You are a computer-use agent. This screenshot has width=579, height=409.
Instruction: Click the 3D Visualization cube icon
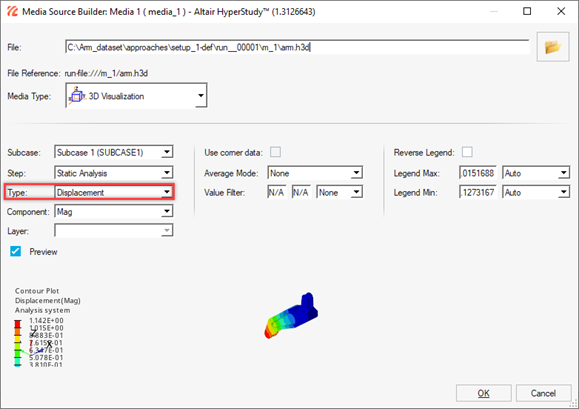click(77, 96)
